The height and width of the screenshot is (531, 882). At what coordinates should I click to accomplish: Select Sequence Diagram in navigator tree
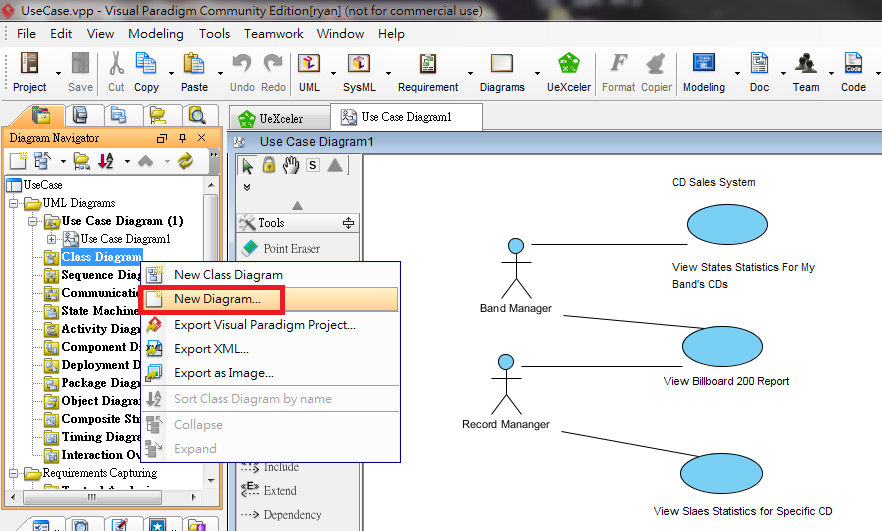point(100,275)
